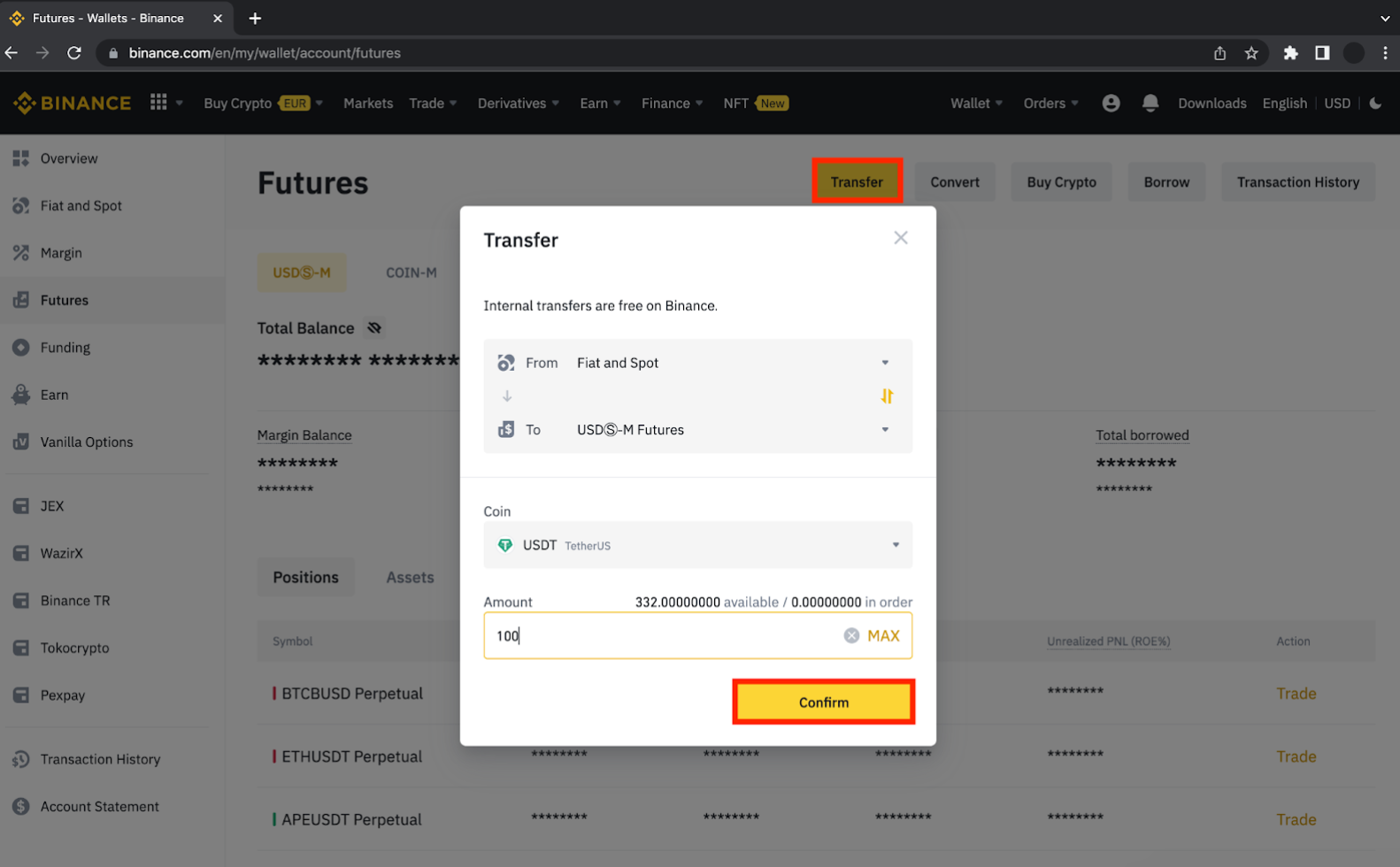
Task: Click the Borrow button
Action: [1166, 182]
